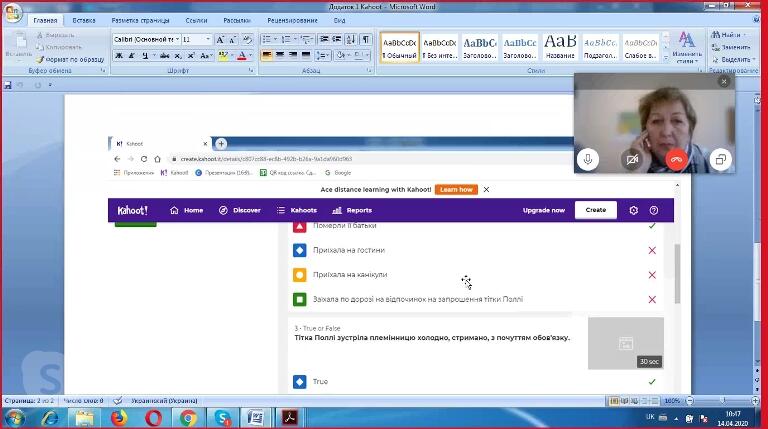Click the spell check status icon
The image size is (768, 429).
click(118, 401)
